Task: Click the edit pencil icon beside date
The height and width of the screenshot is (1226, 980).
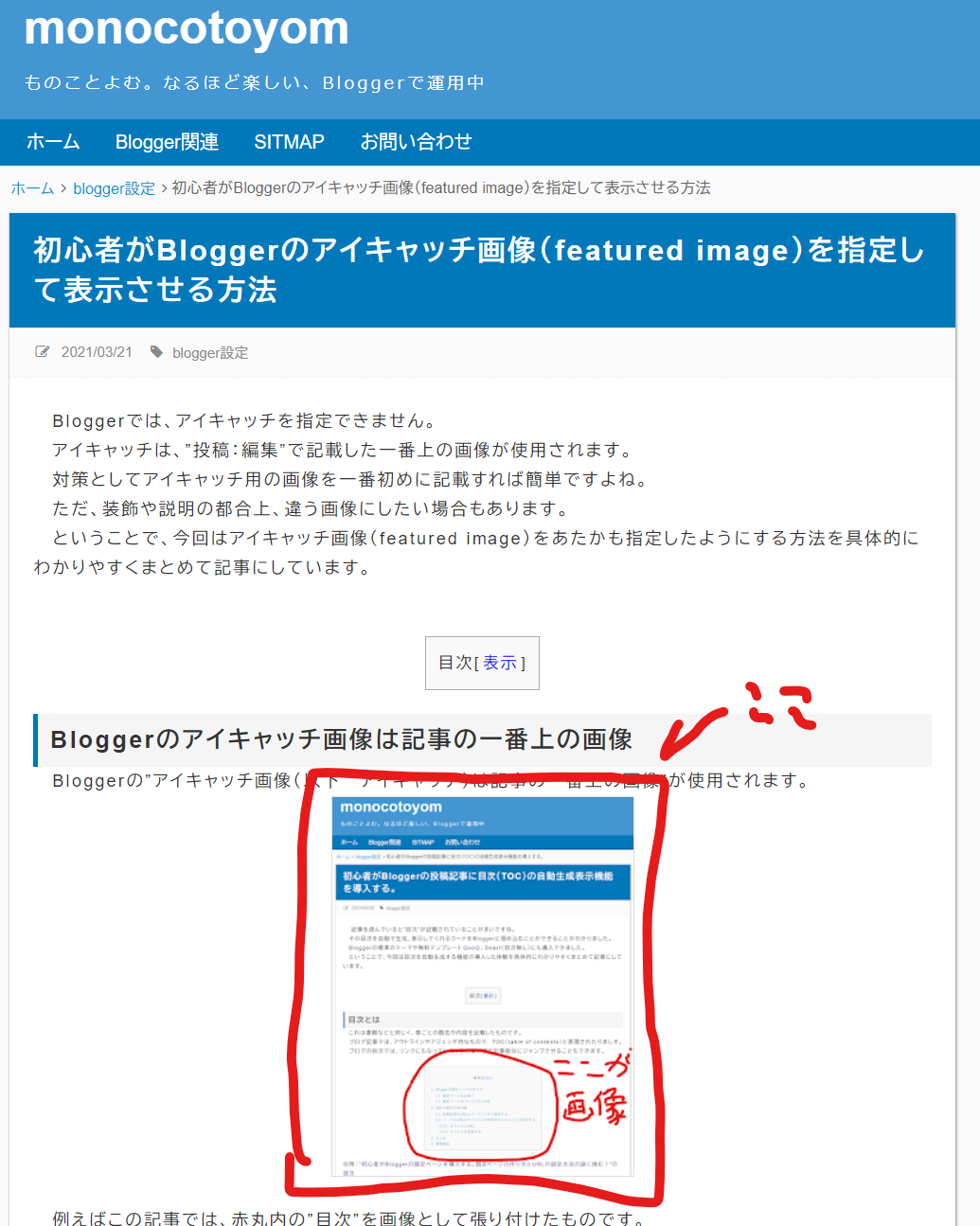Action: (x=43, y=352)
